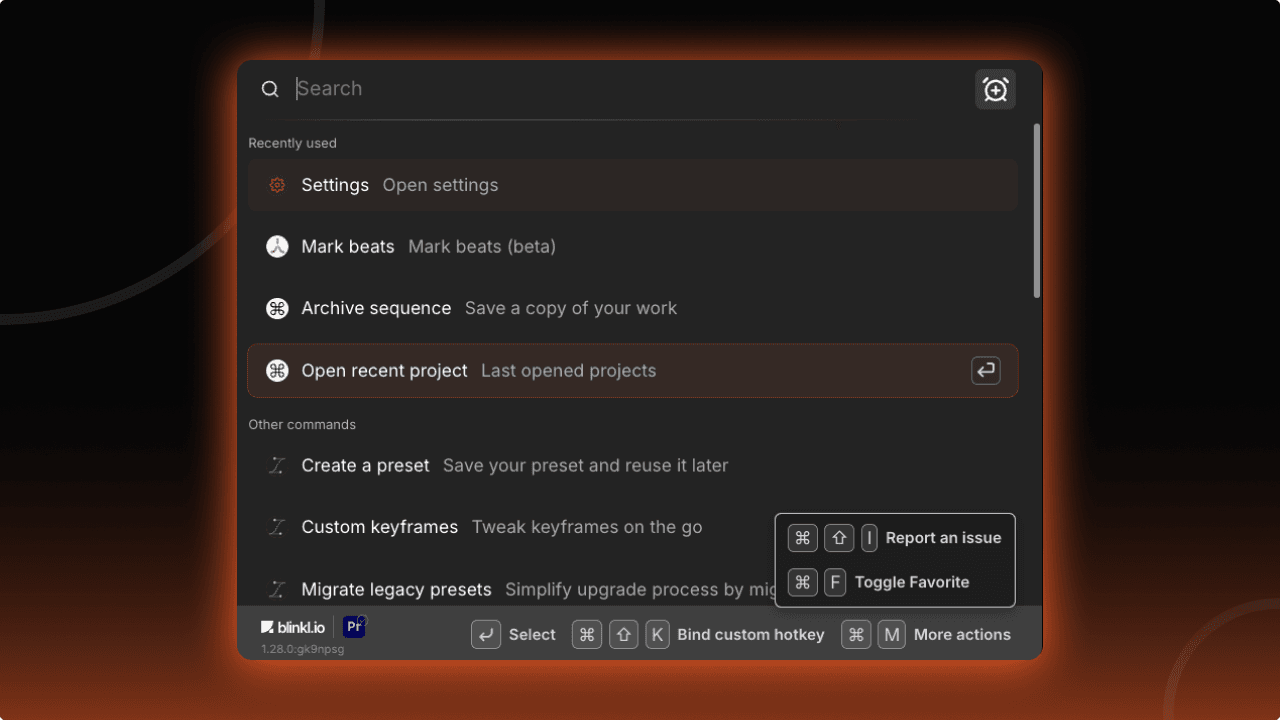Click the return arrow on Open recent project row

pyautogui.click(x=986, y=370)
